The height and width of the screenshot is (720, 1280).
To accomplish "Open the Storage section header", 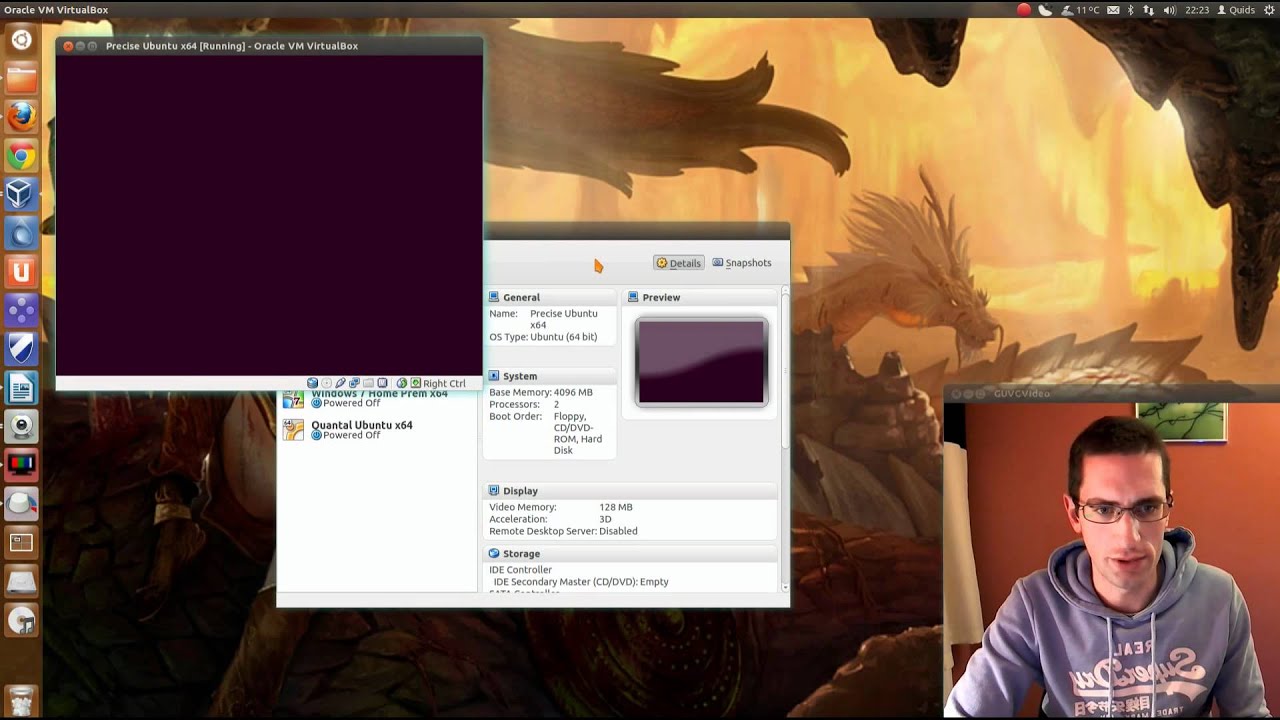I will pyautogui.click(x=631, y=554).
